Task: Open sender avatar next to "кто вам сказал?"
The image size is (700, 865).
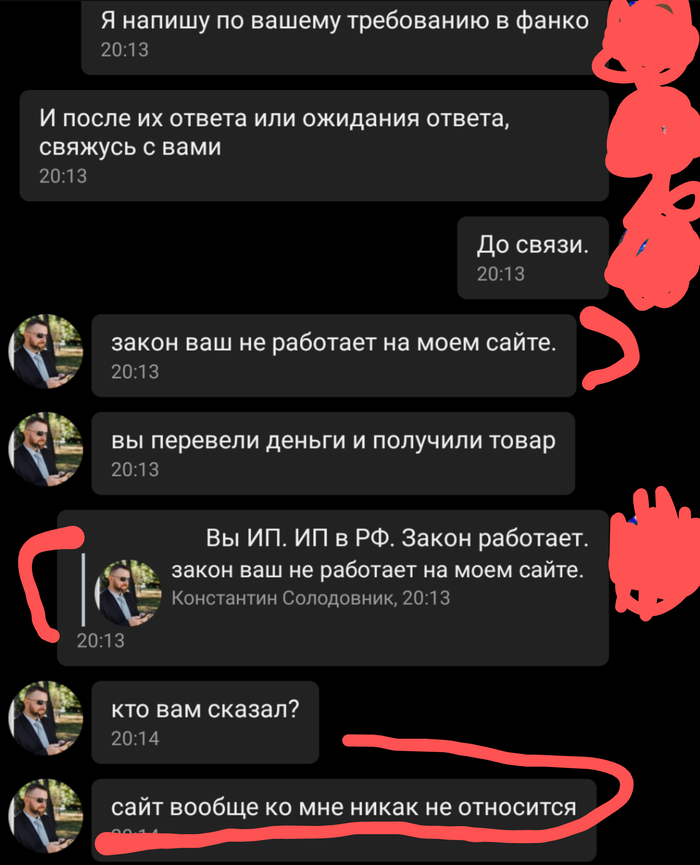Action: (46, 718)
